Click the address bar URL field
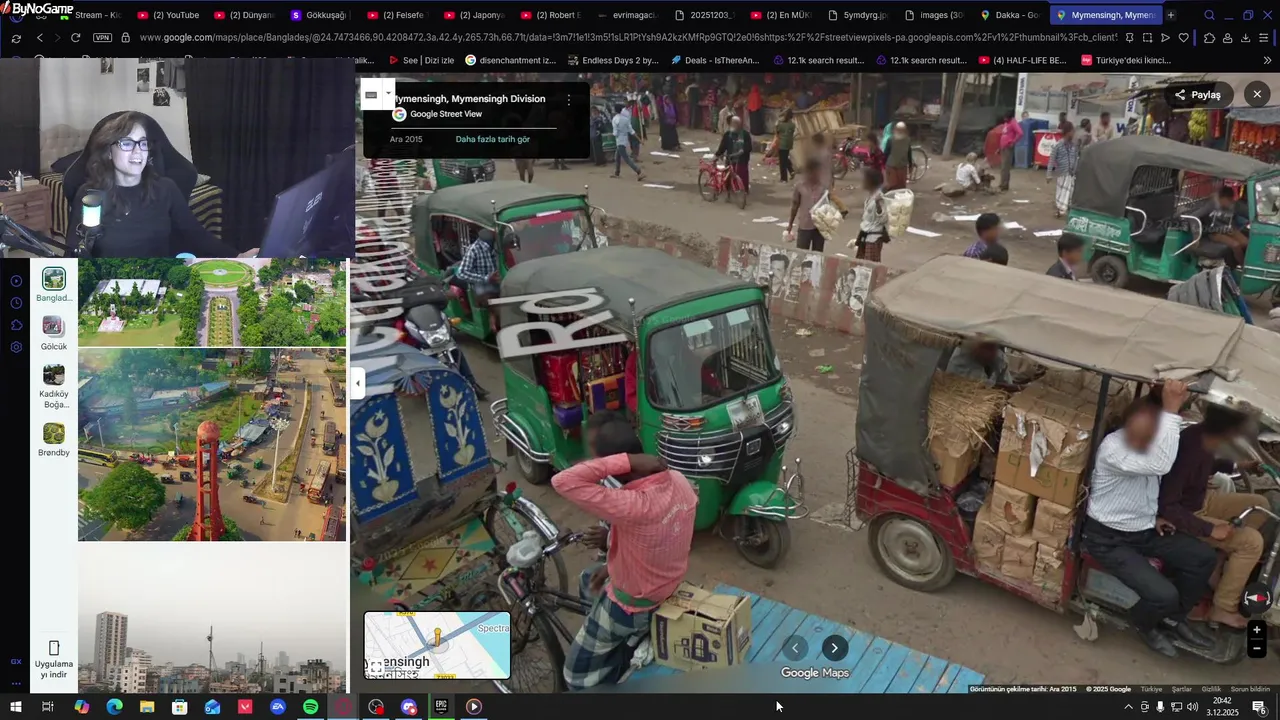Screen dimensions: 1280x720 coord(628,38)
